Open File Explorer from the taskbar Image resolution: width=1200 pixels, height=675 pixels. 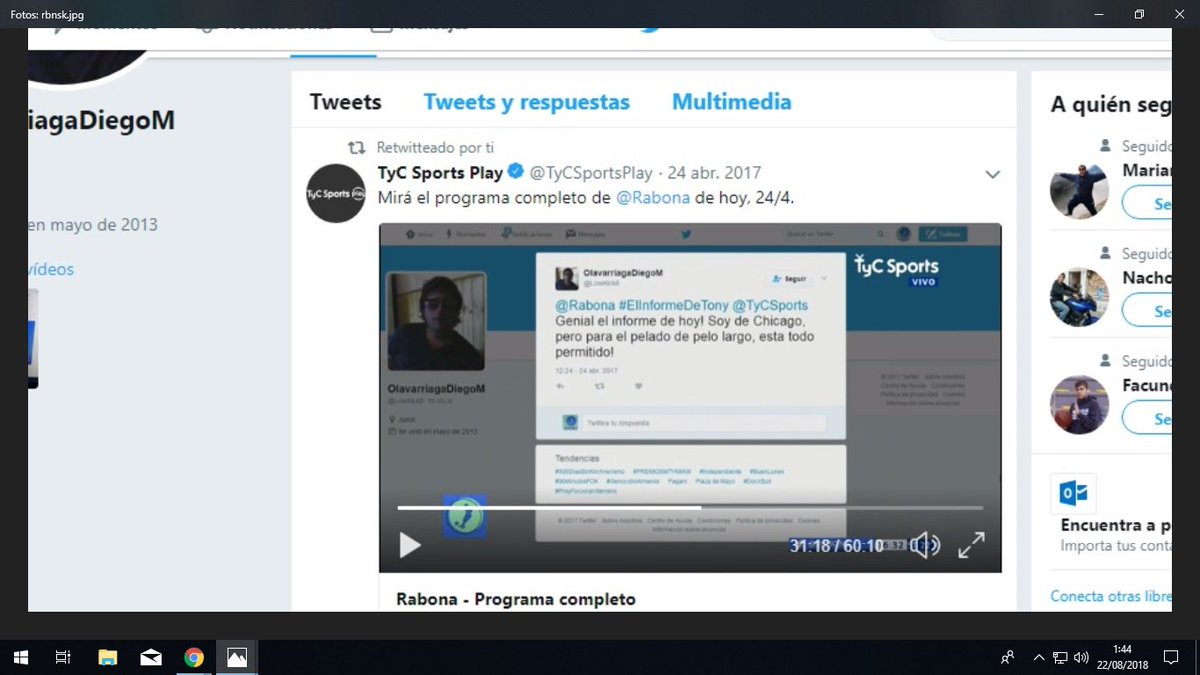click(x=107, y=657)
